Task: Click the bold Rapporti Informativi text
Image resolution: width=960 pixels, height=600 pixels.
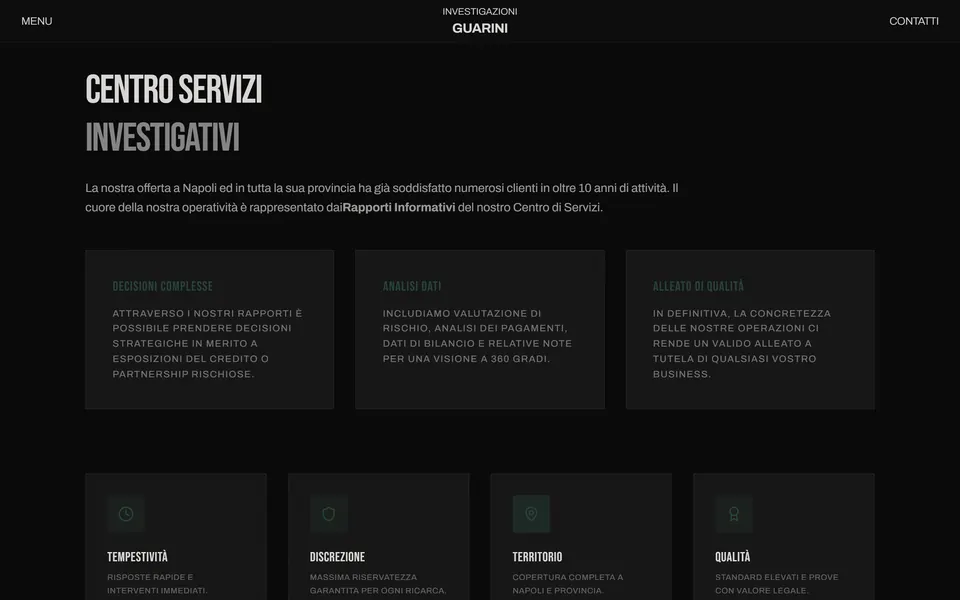Action: tap(399, 208)
